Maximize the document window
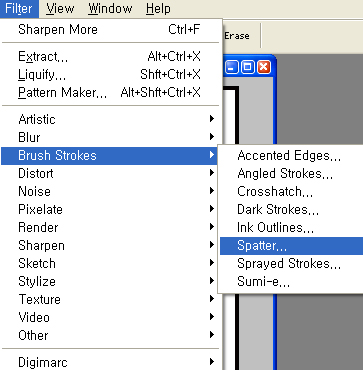The image size is (363, 370). (248, 68)
